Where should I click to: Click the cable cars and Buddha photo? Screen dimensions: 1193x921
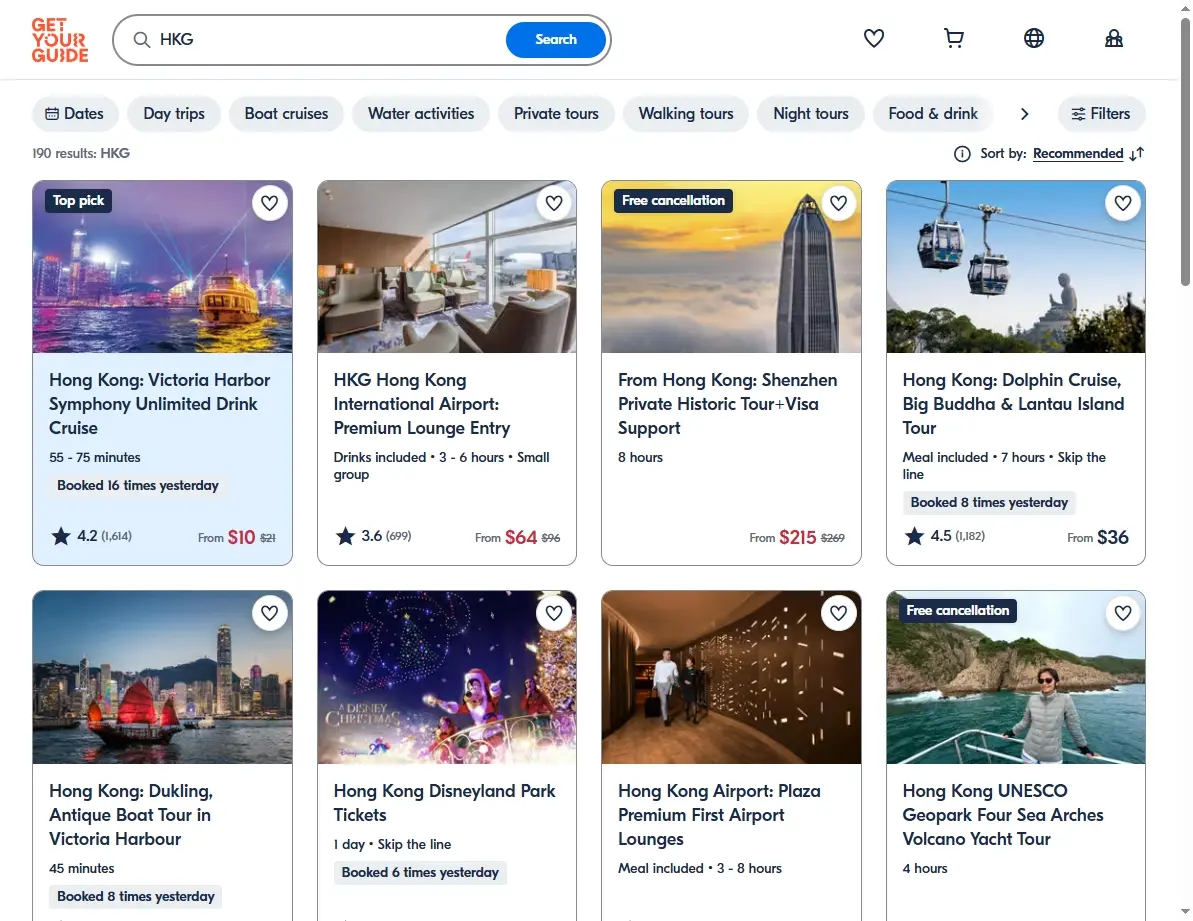tap(1016, 267)
